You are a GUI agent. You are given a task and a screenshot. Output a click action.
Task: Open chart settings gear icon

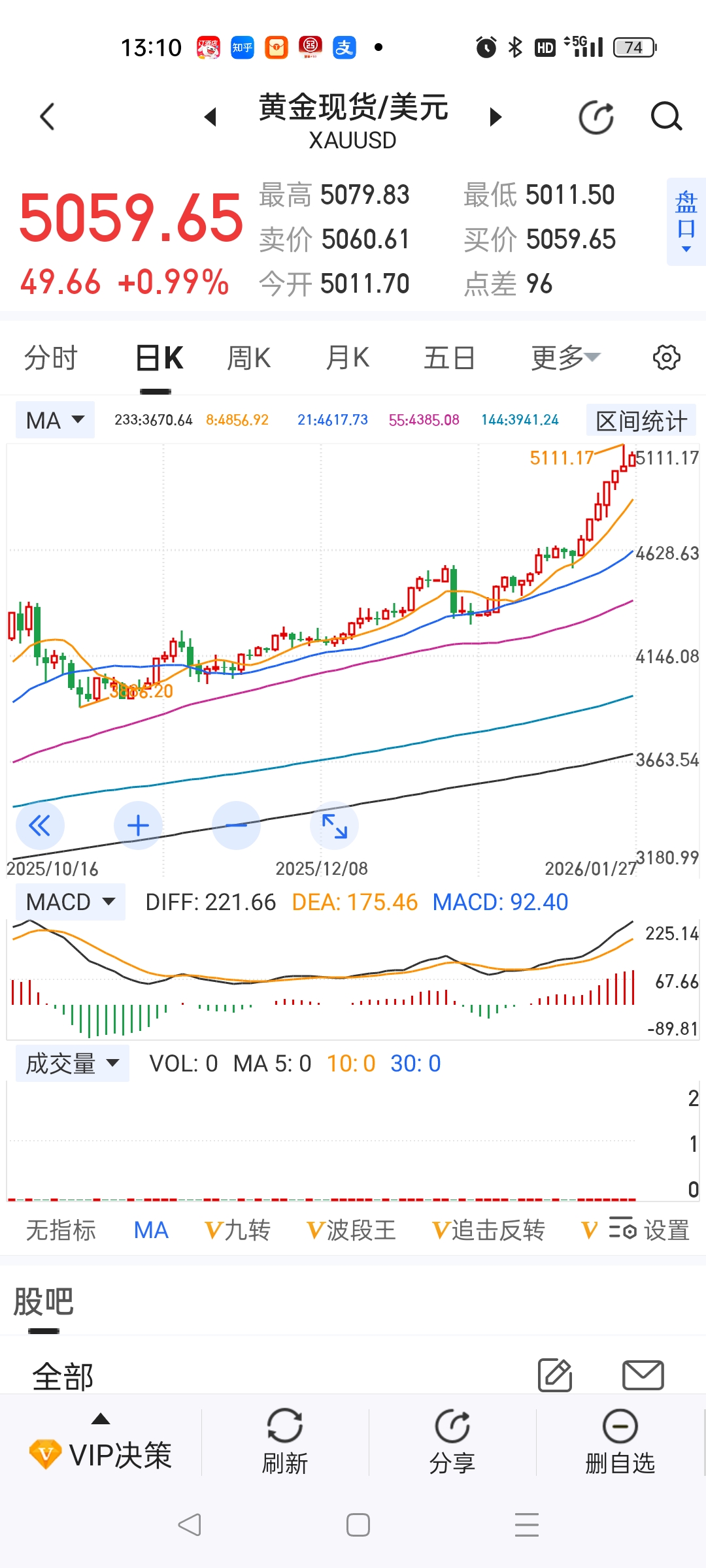[666, 358]
